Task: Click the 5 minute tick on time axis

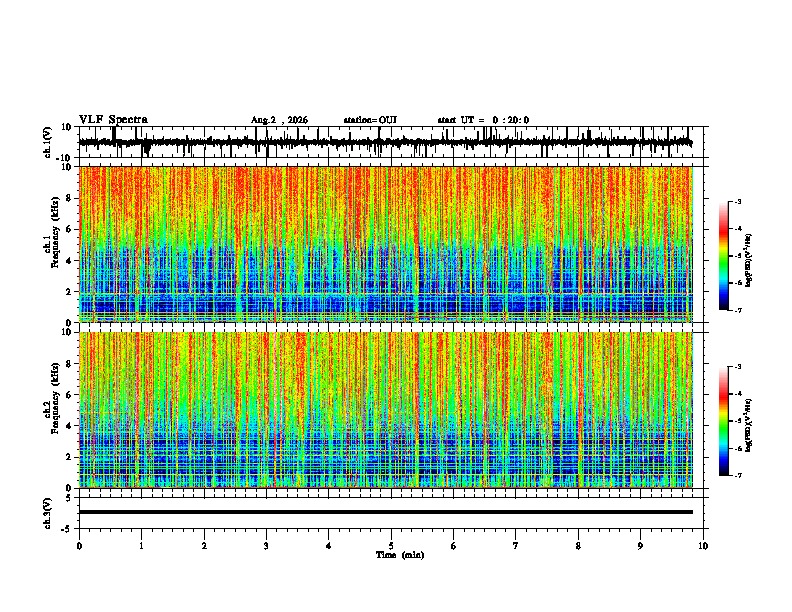Action: (x=391, y=546)
